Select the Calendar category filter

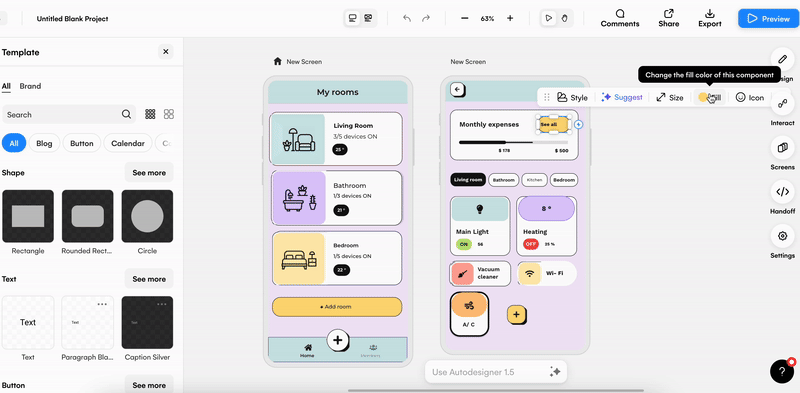point(128,143)
